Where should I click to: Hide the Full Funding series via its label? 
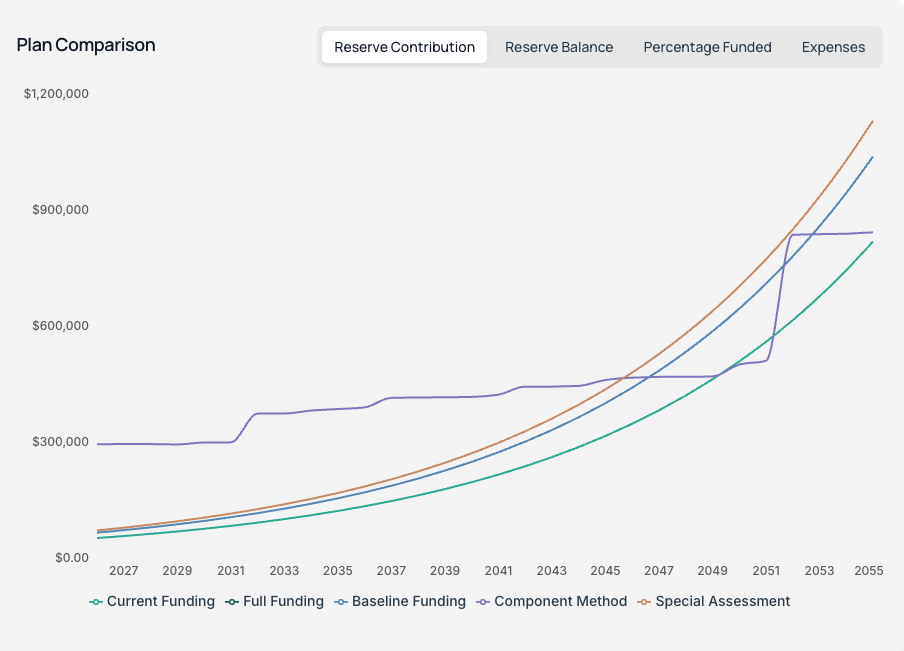283,602
